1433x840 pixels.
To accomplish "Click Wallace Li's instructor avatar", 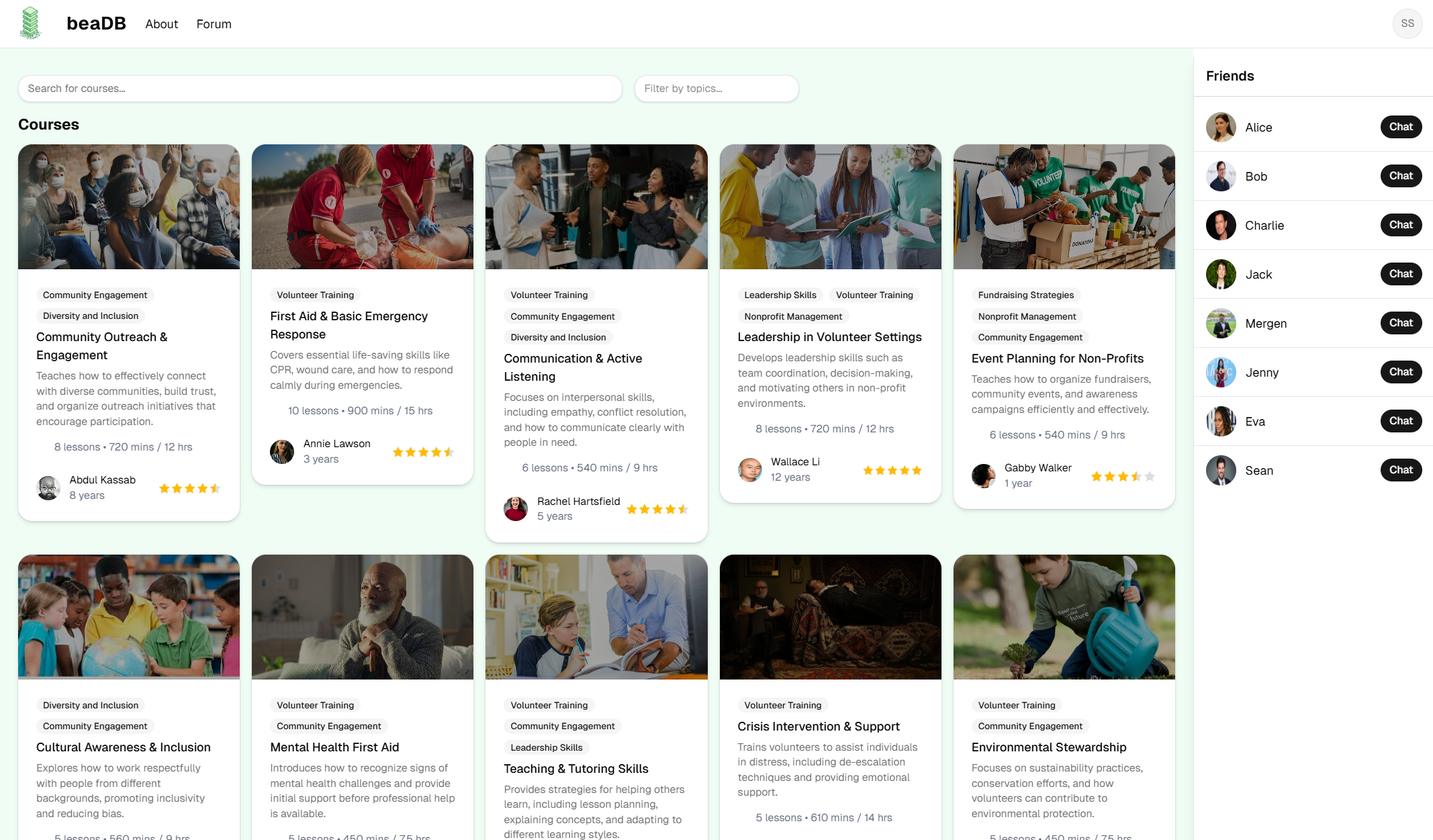I will (749, 469).
